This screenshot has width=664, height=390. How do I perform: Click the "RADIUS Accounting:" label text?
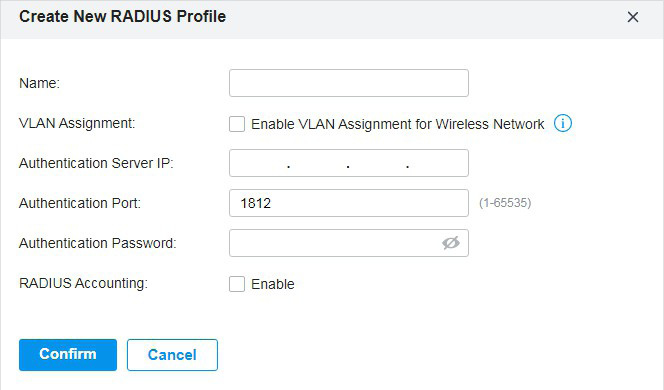83,283
